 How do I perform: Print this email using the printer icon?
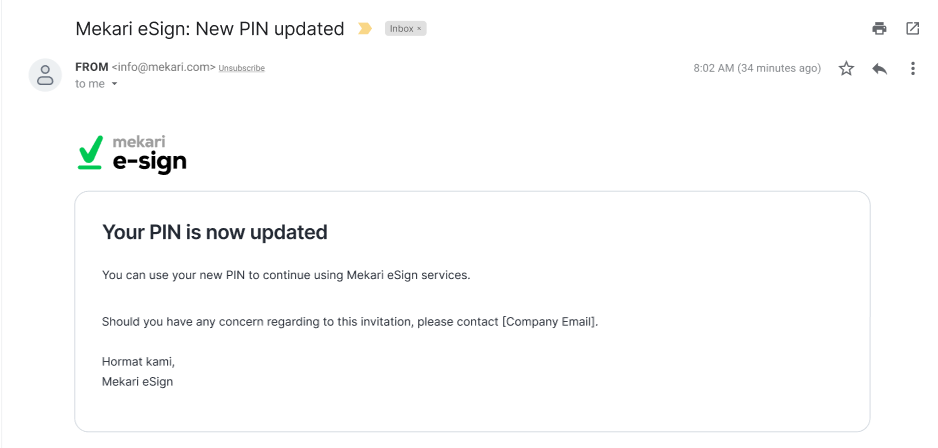coord(879,29)
